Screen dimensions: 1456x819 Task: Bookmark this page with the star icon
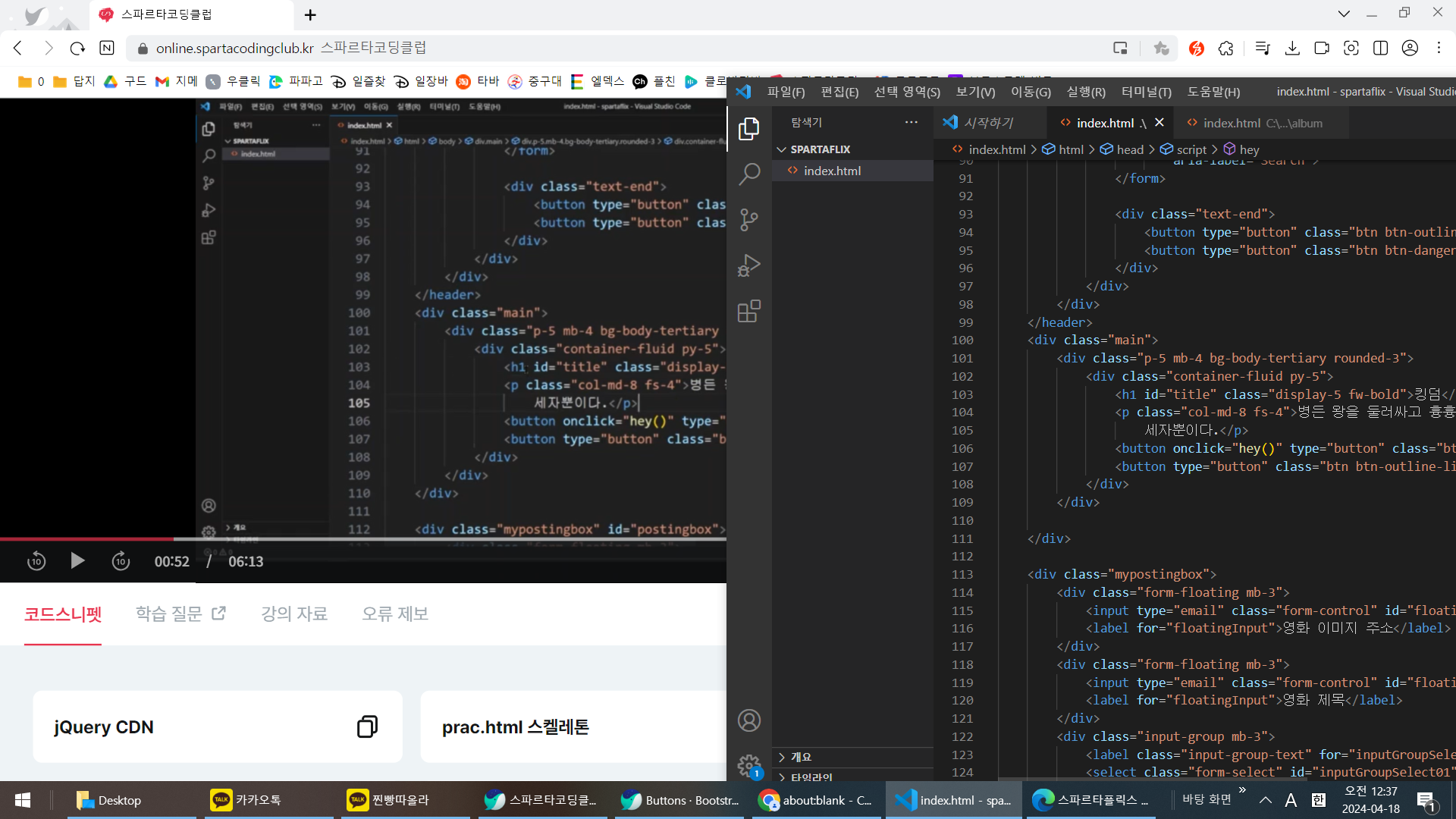(x=1161, y=49)
